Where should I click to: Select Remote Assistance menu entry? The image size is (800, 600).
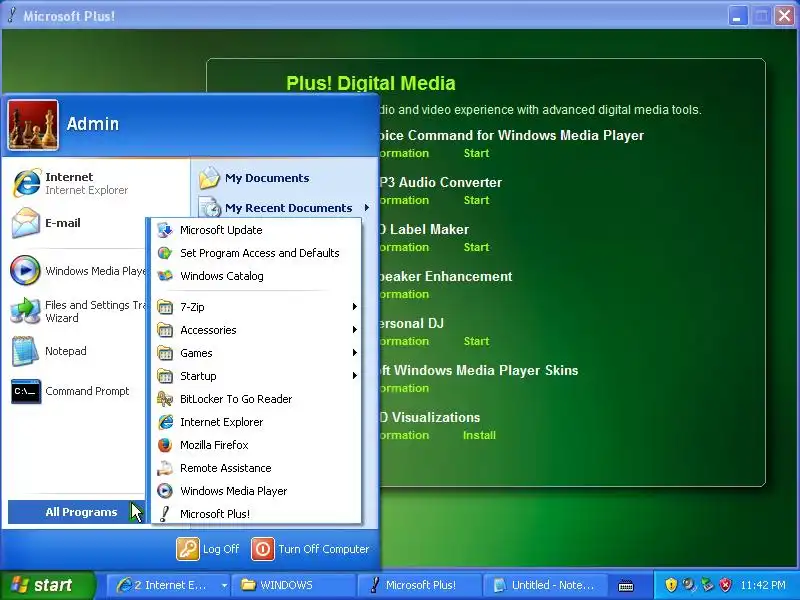(256, 468)
